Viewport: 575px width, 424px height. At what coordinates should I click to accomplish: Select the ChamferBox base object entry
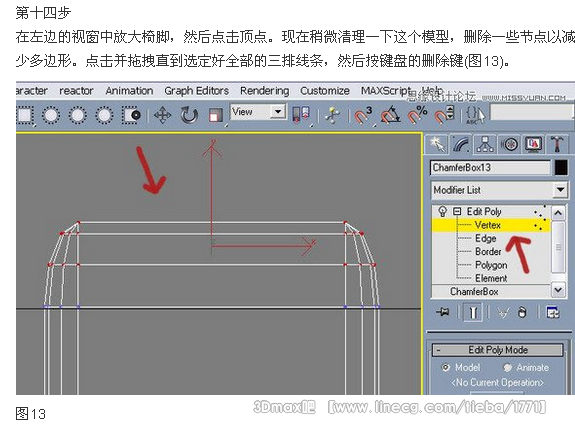pyautogui.click(x=474, y=292)
